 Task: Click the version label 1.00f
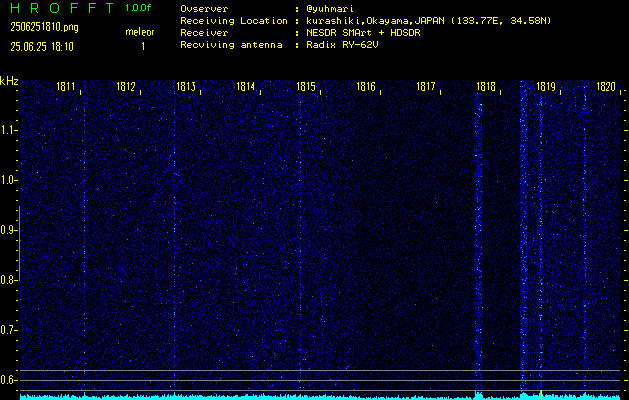[138, 8]
